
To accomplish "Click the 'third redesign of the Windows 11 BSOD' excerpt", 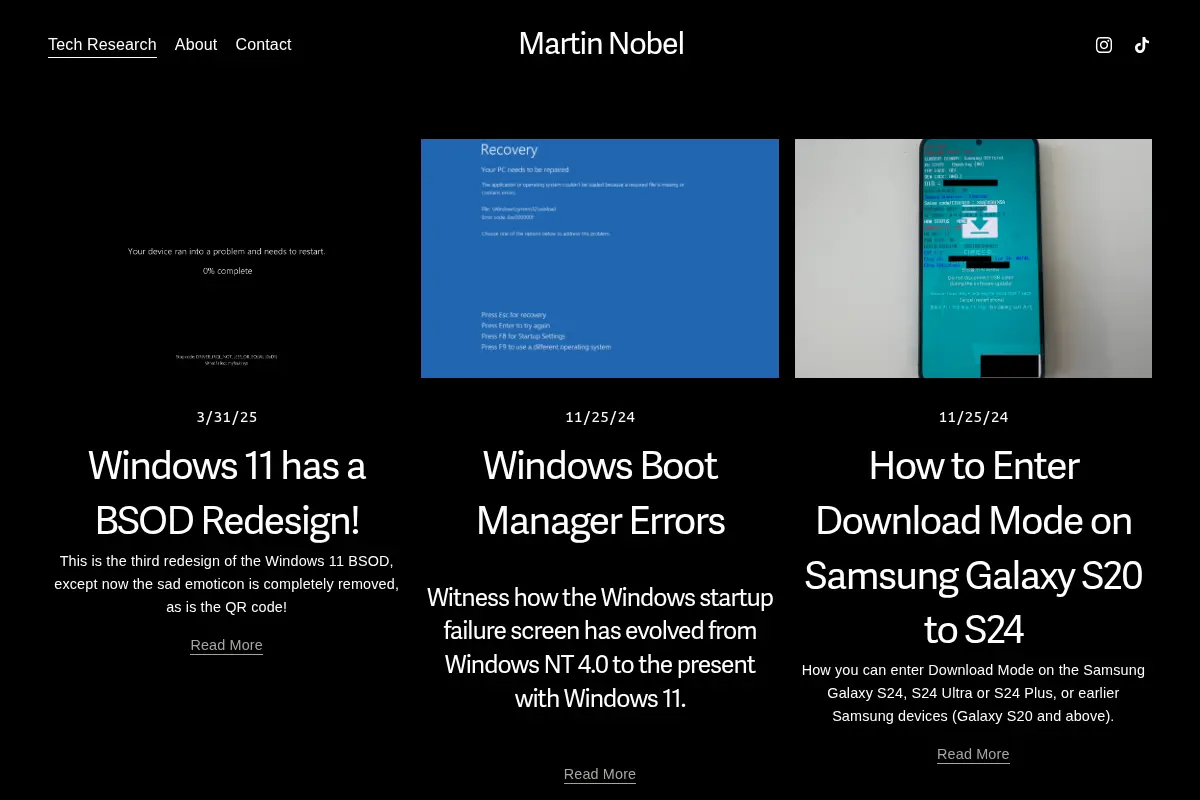I will [x=227, y=584].
